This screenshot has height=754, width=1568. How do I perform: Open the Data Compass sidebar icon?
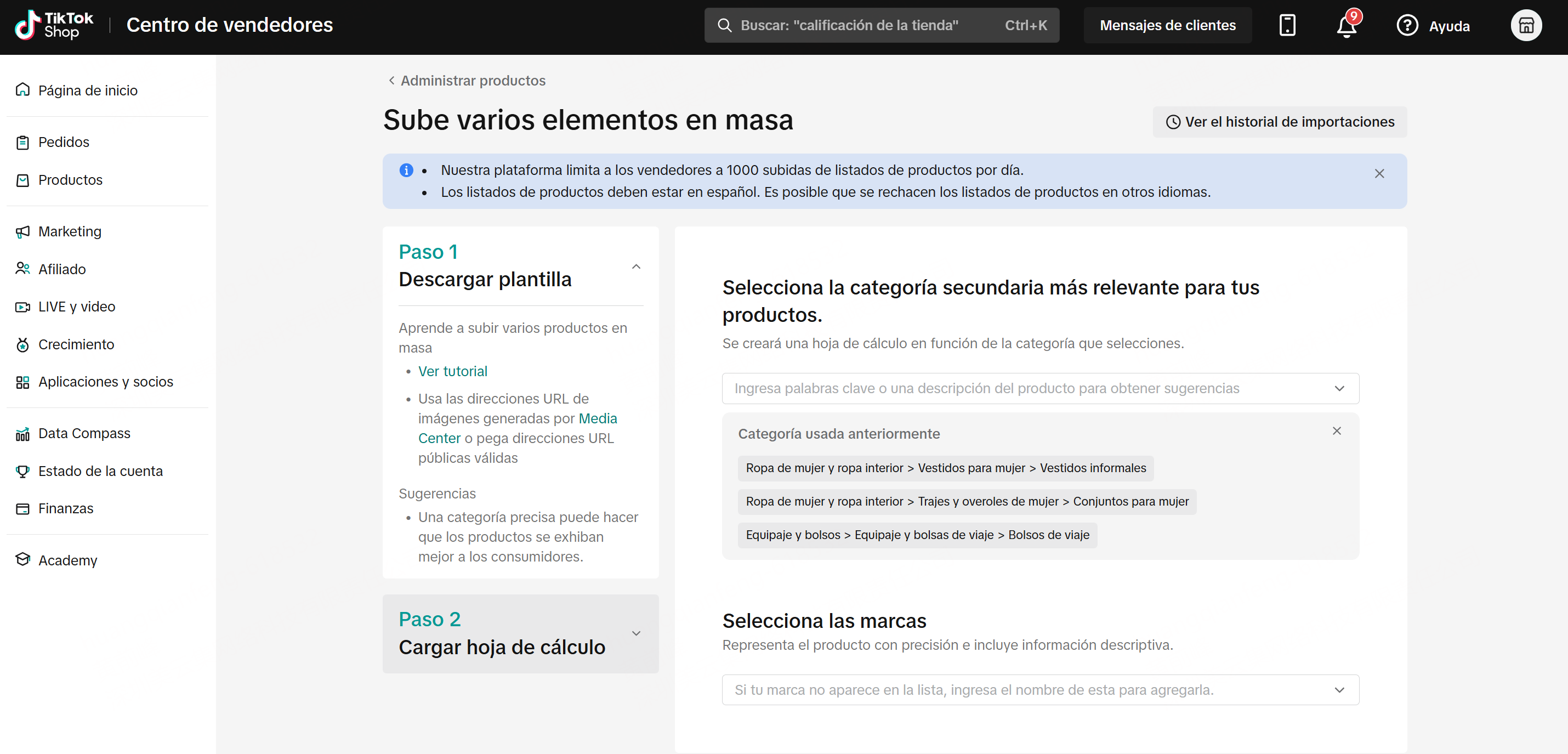(22, 434)
